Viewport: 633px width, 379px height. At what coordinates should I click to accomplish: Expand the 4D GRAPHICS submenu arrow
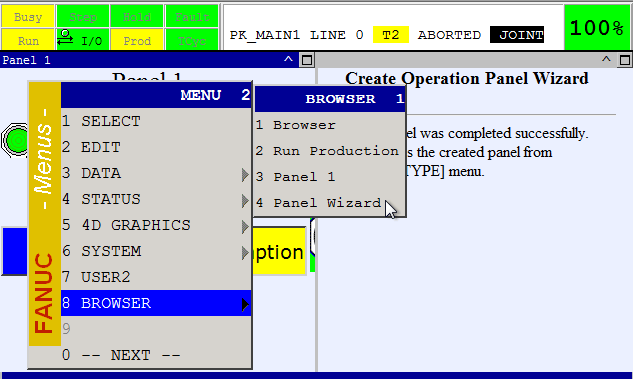click(245, 227)
